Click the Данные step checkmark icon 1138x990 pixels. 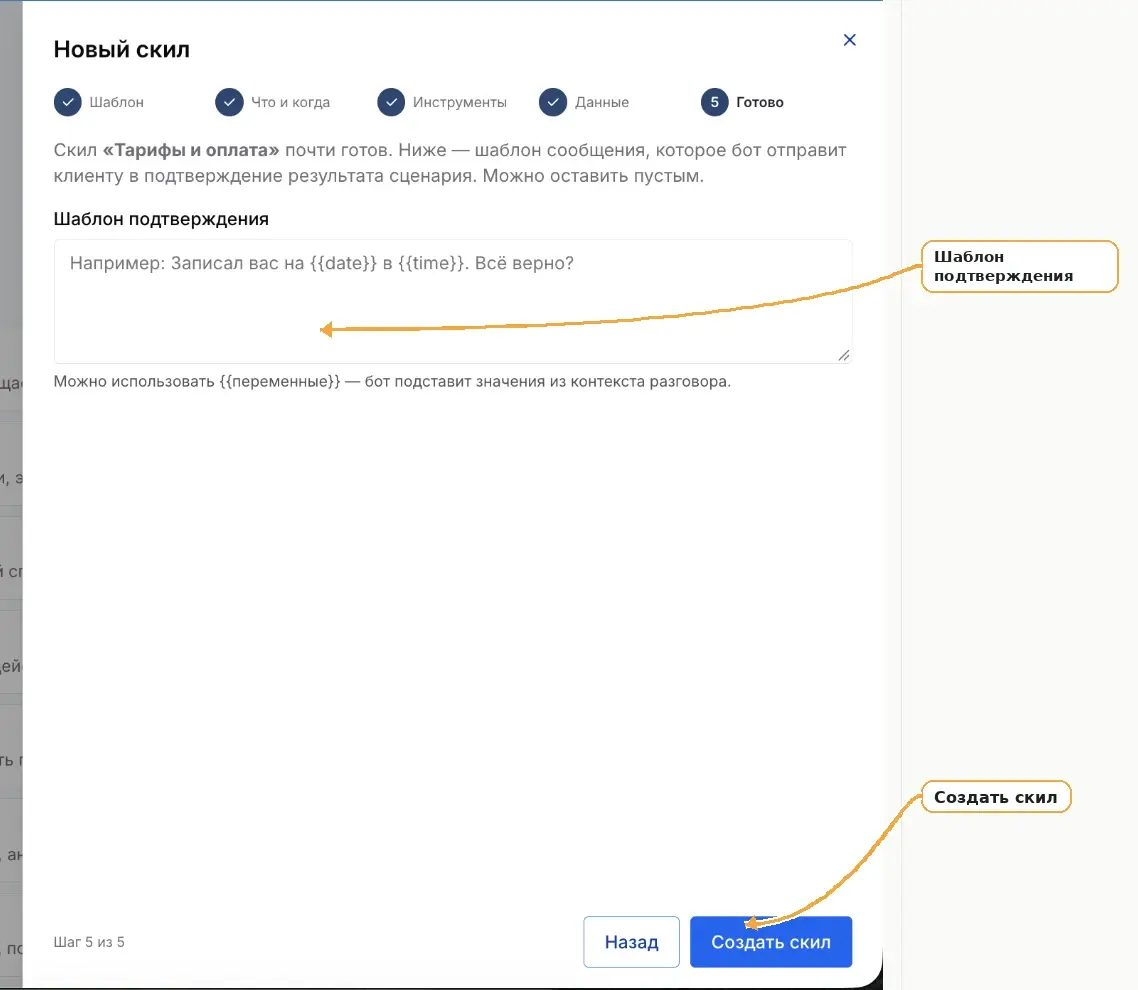tap(553, 102)
